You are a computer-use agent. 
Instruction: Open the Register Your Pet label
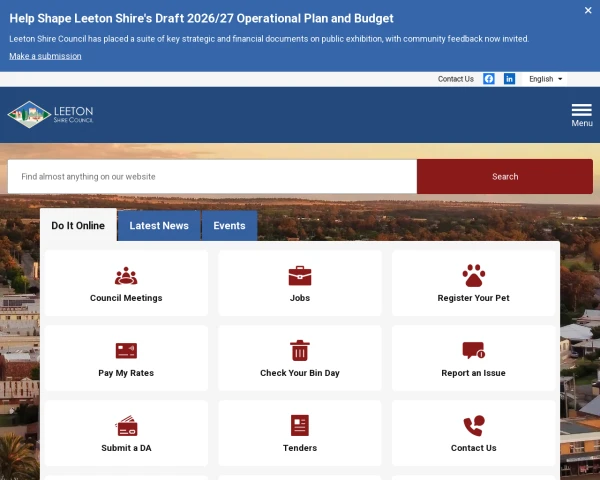tap(473, 298)
